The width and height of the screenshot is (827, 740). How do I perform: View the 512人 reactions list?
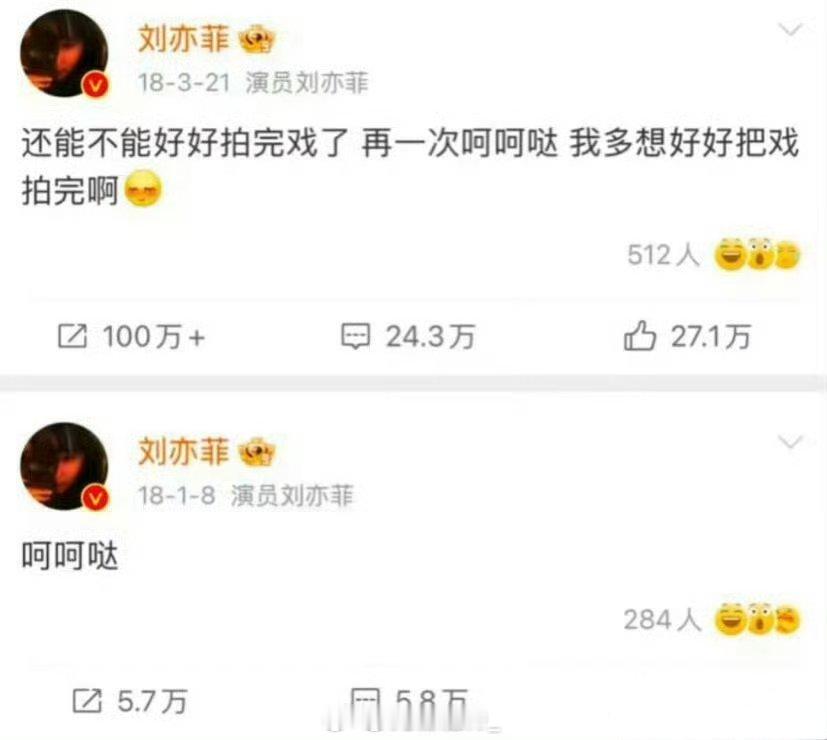pos(663,255)
